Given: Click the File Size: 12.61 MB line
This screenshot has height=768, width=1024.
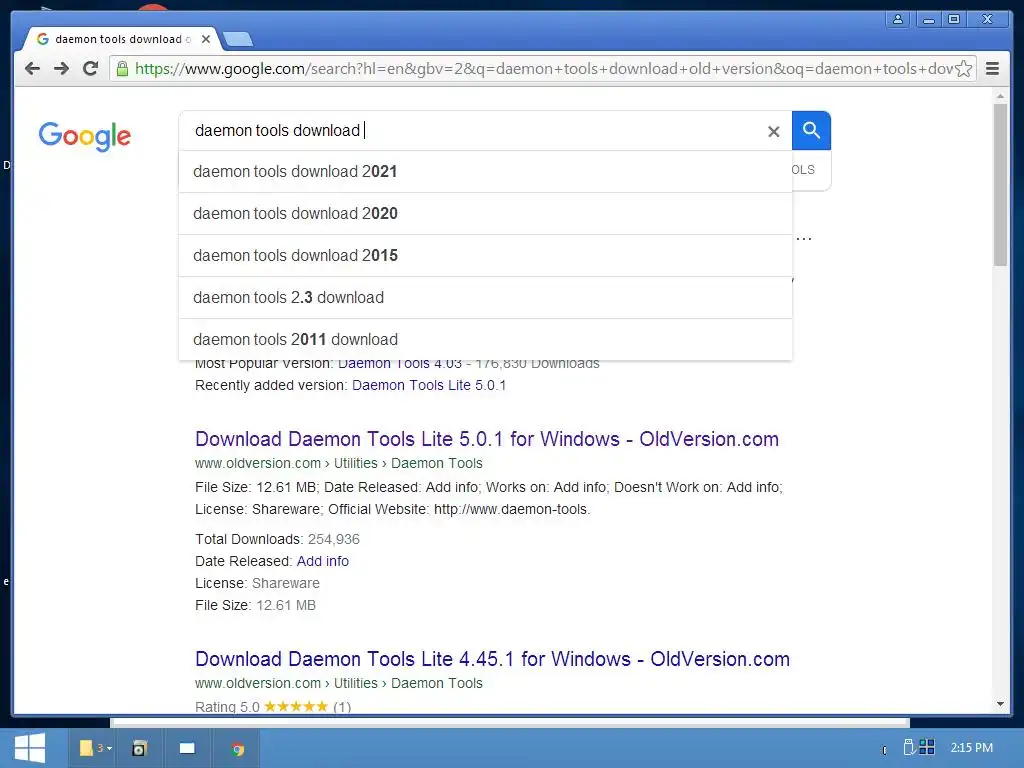Looking at the screenshot, I should coord(255,605).
